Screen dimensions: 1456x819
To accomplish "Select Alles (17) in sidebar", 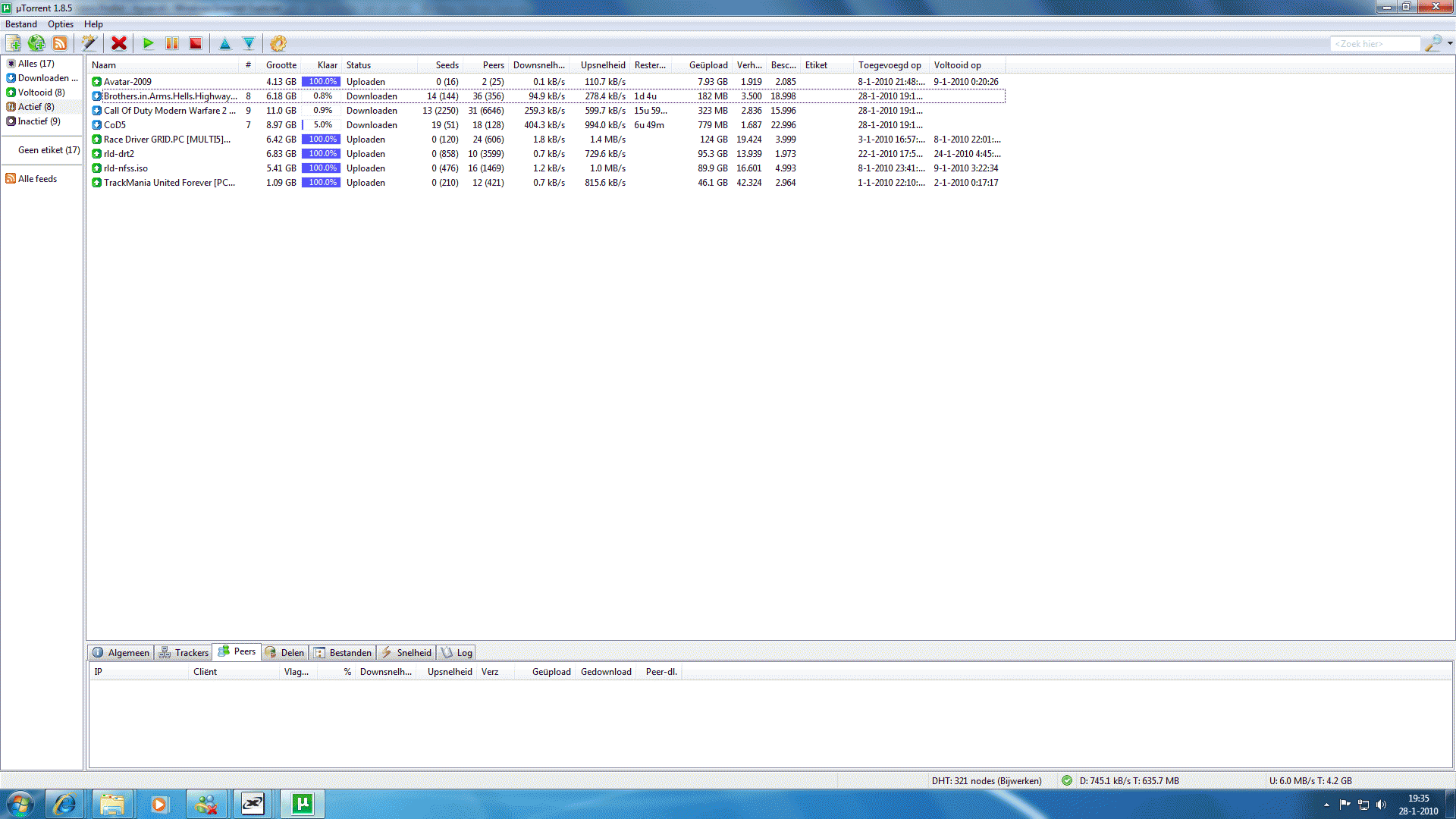I will coord(36,64).
